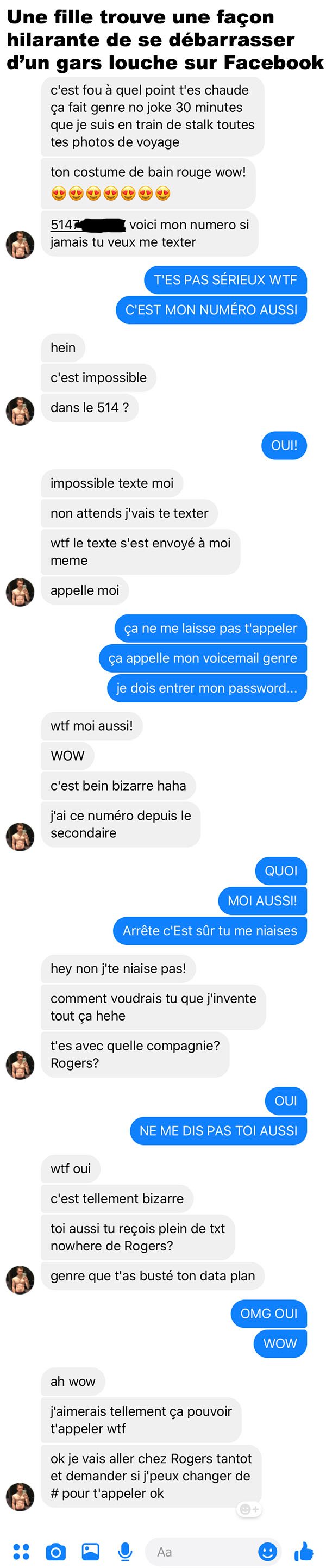Select the 'NE ME DIS PAS TOI AUSSI' bubble
The width and height of the screenshot is (326, 1568).
pos(218,1130)
